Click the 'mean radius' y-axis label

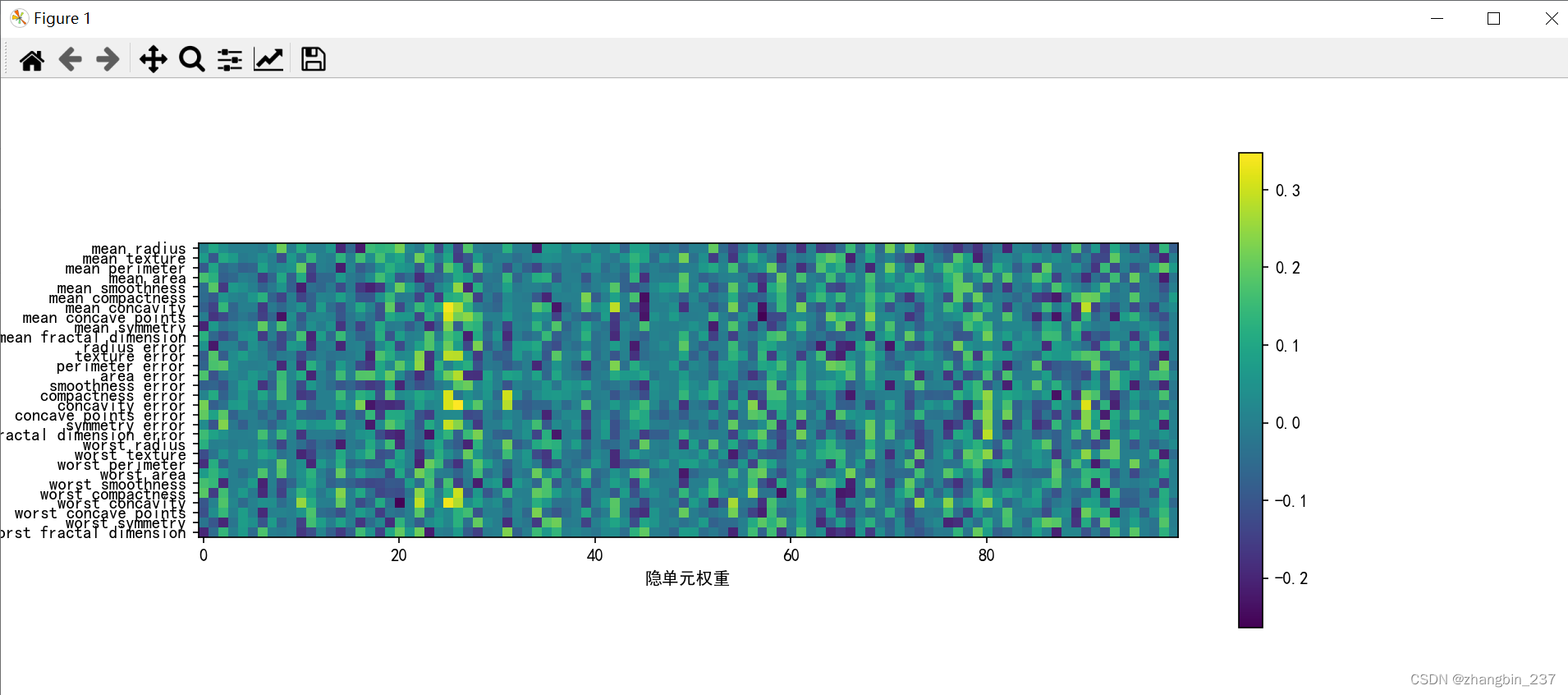(139, 248)
